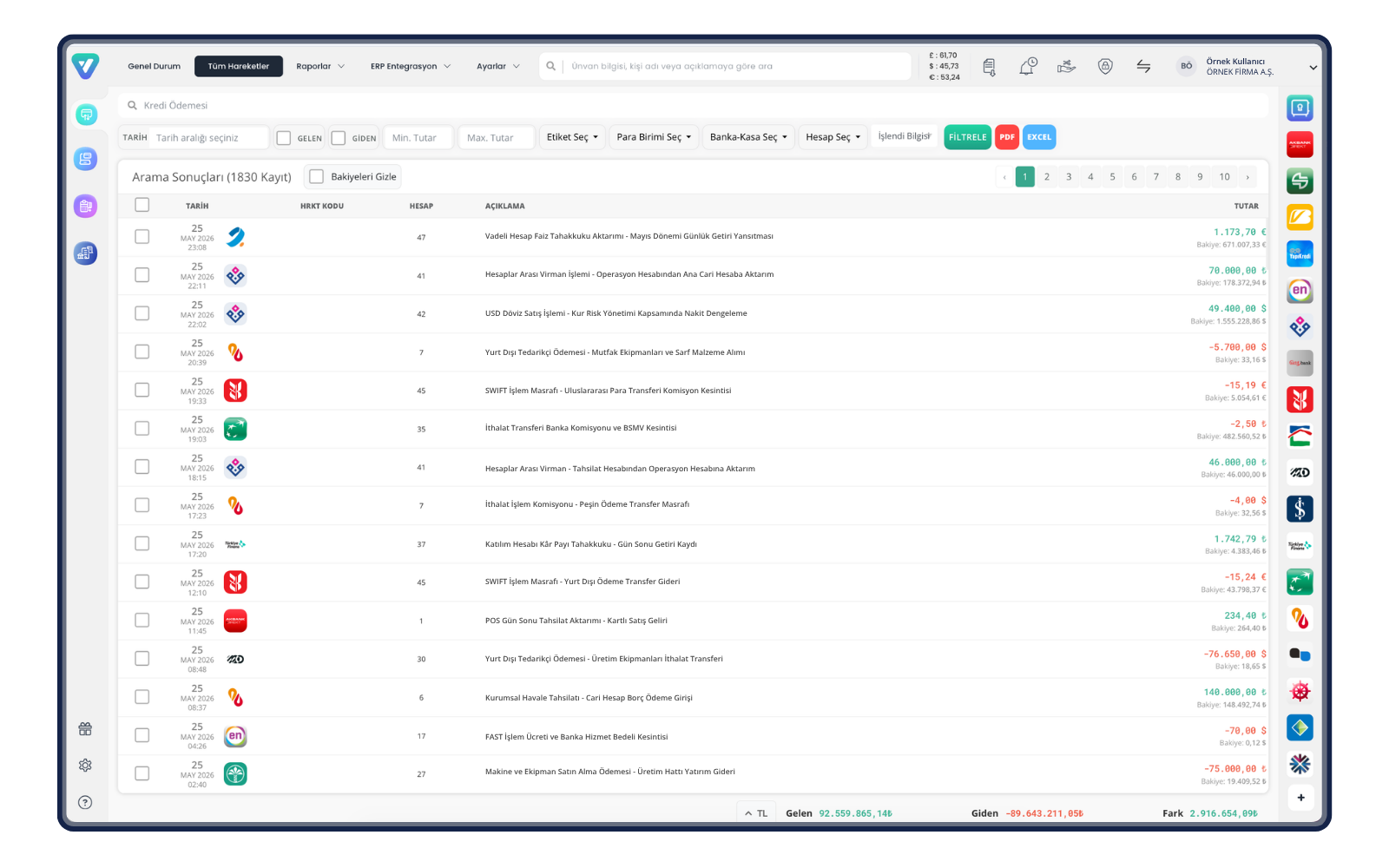Go to next results page arrow

tap(1247, 177)
